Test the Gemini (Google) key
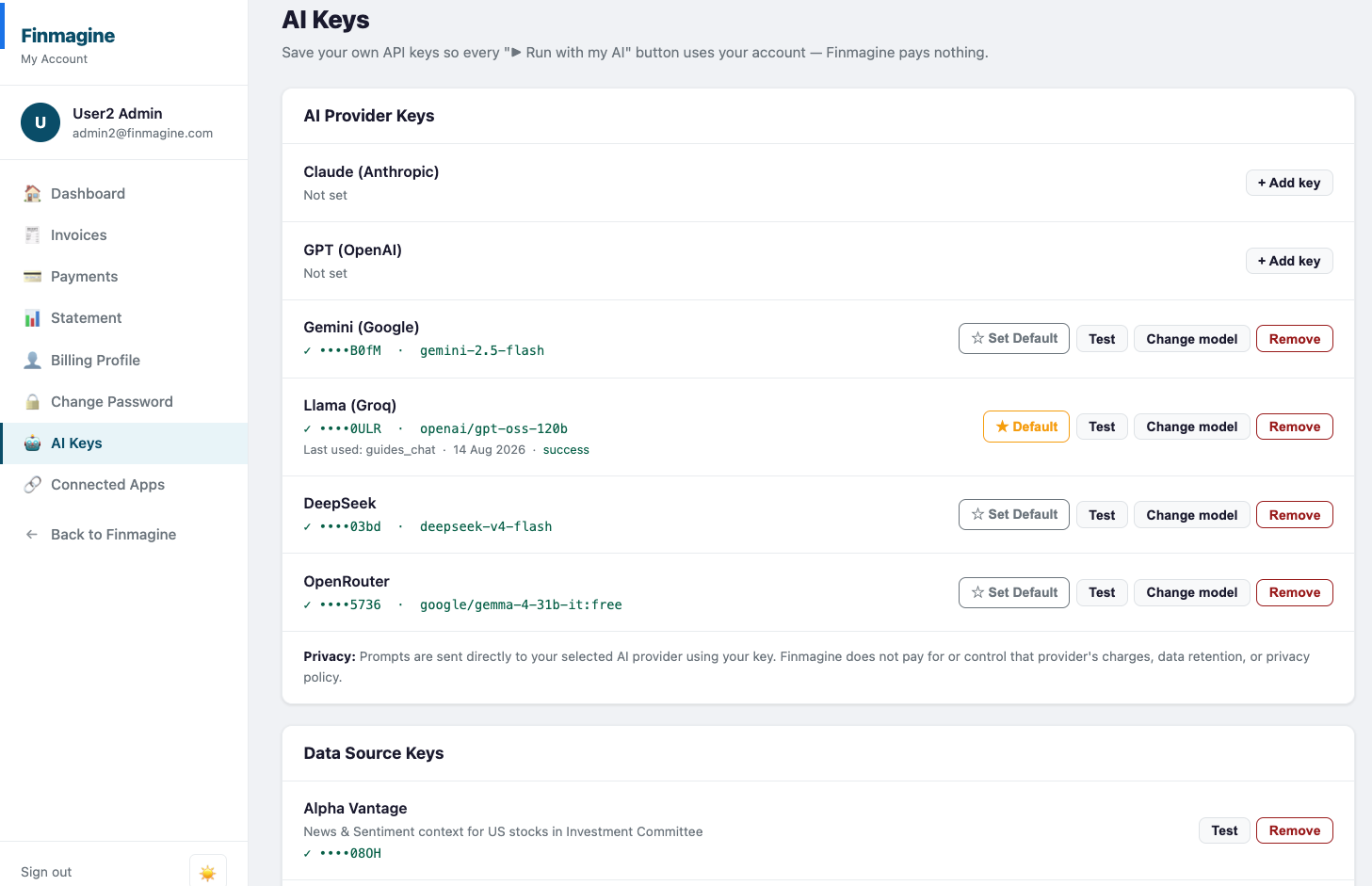 point(1102,339)
